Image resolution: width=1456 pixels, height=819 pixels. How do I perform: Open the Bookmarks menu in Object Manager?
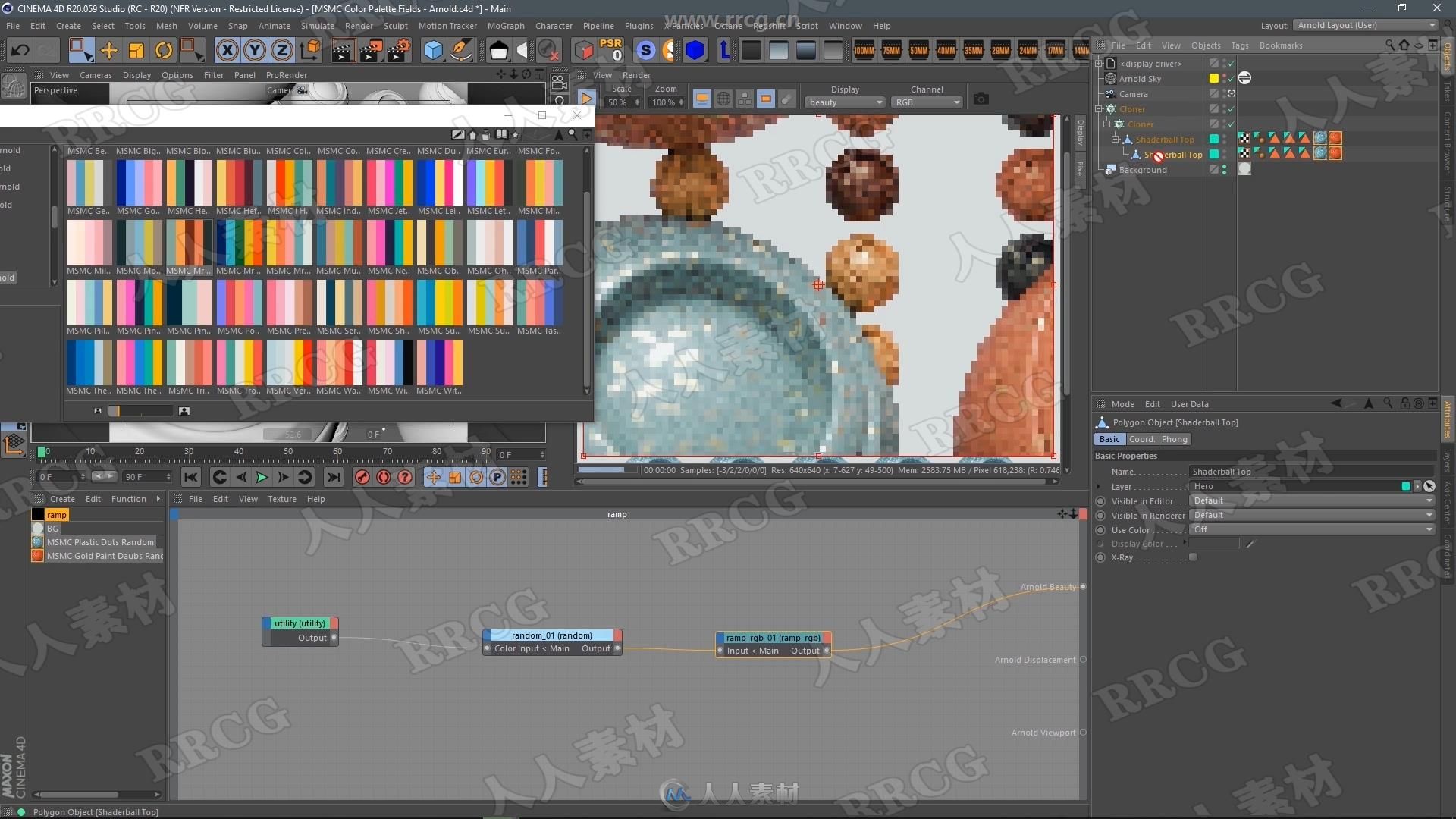click(x=1280, y=45)
